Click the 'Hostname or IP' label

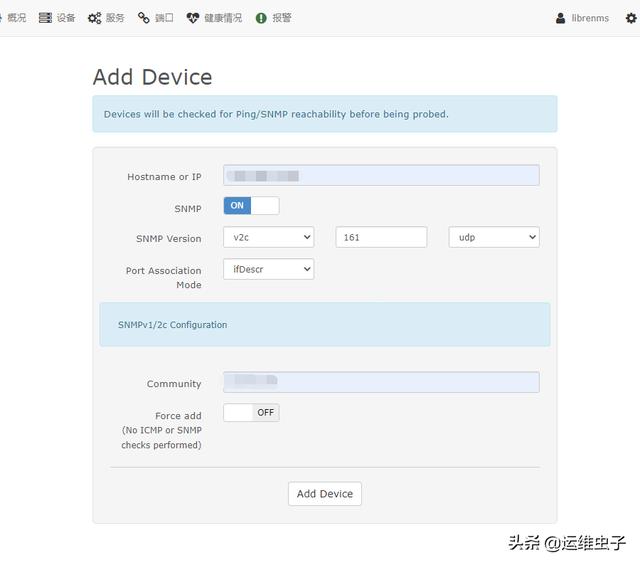(x=164, y=177)
